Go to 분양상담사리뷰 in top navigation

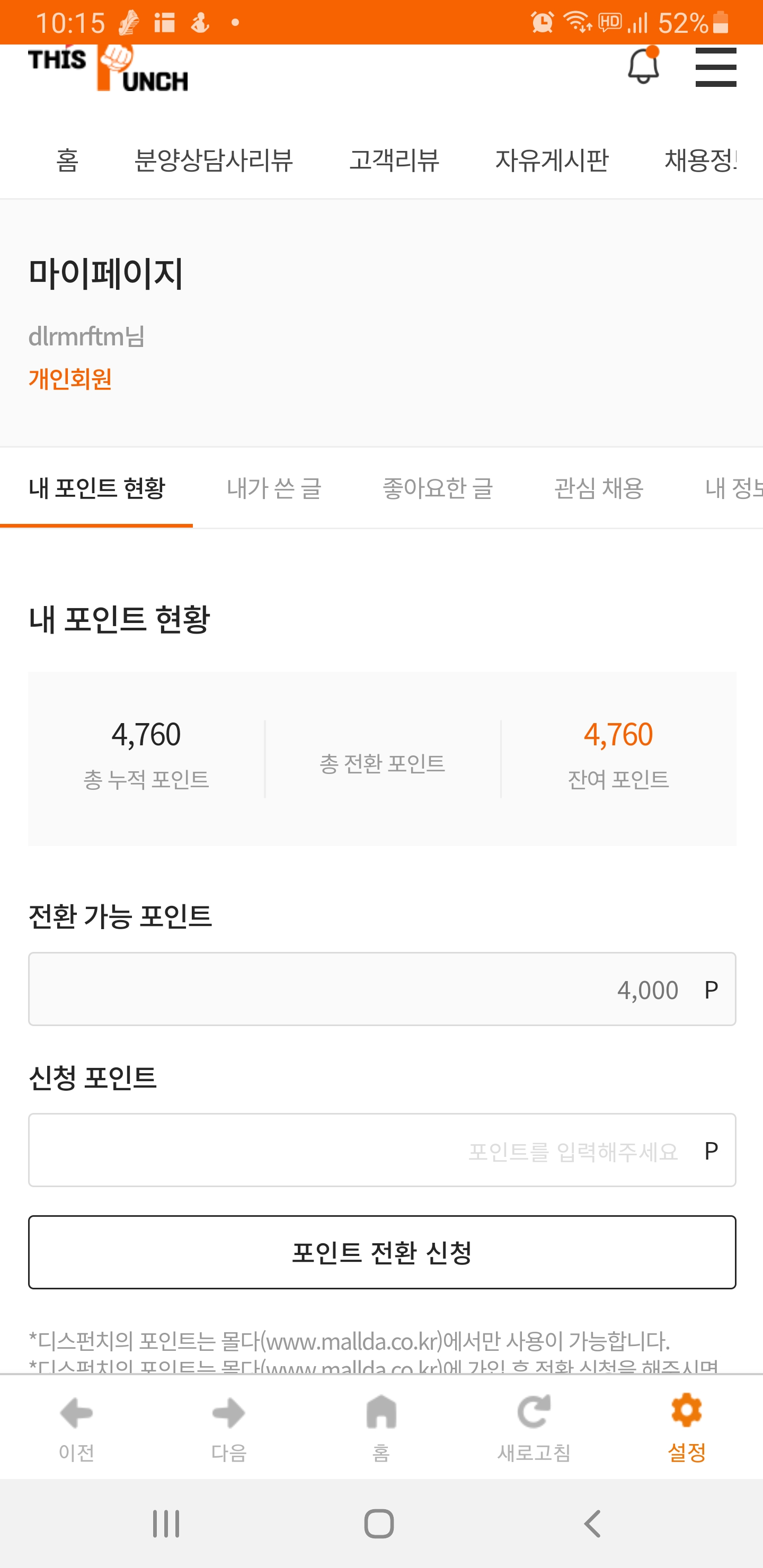(213, 161)
